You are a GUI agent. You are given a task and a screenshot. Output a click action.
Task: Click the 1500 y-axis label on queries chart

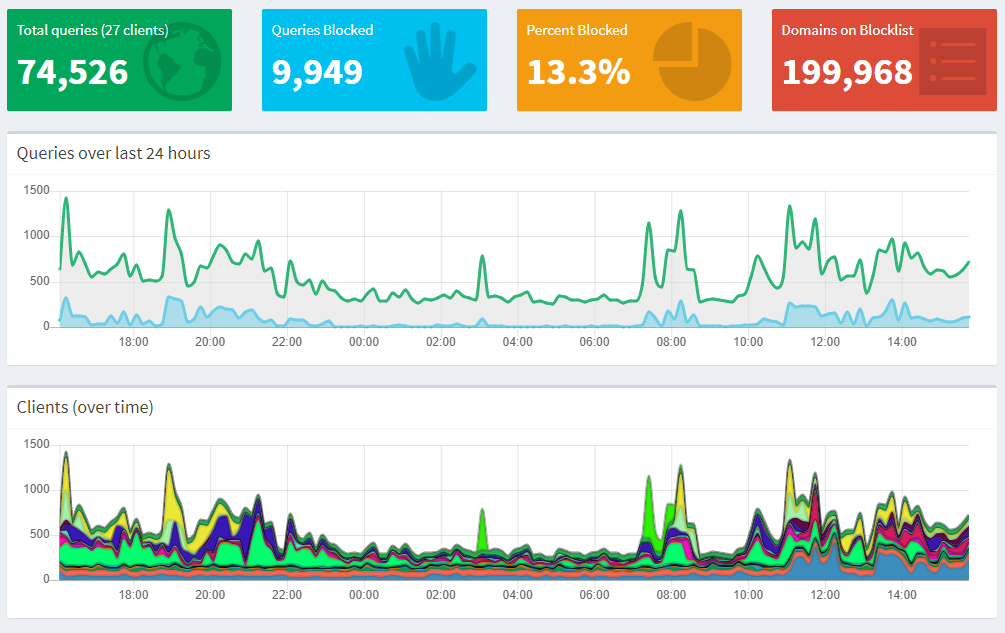click(36, 190)
